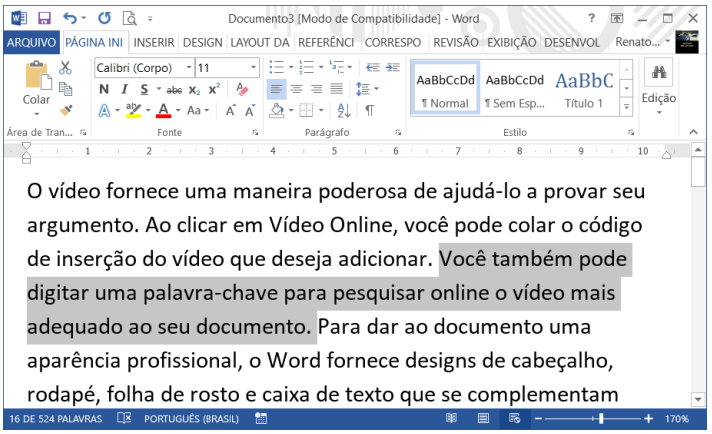712x434 pixels.
Task: Align text right
Action: coord(316,89)
